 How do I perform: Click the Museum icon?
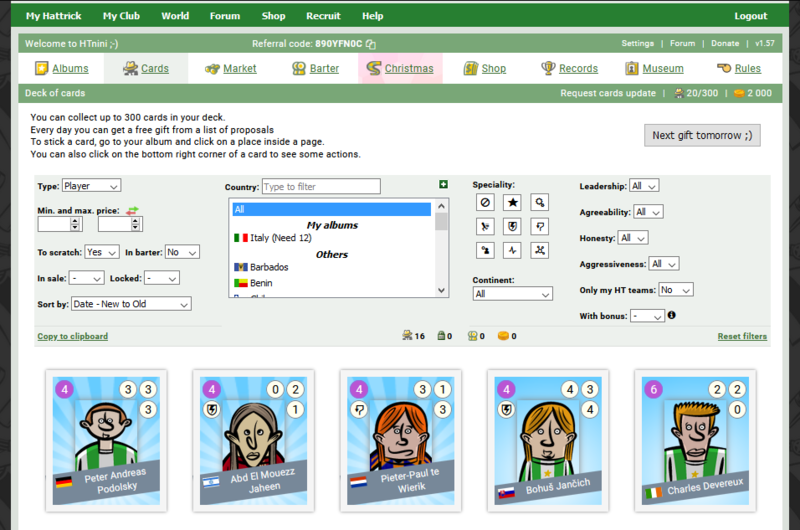[x=632, y=68]
